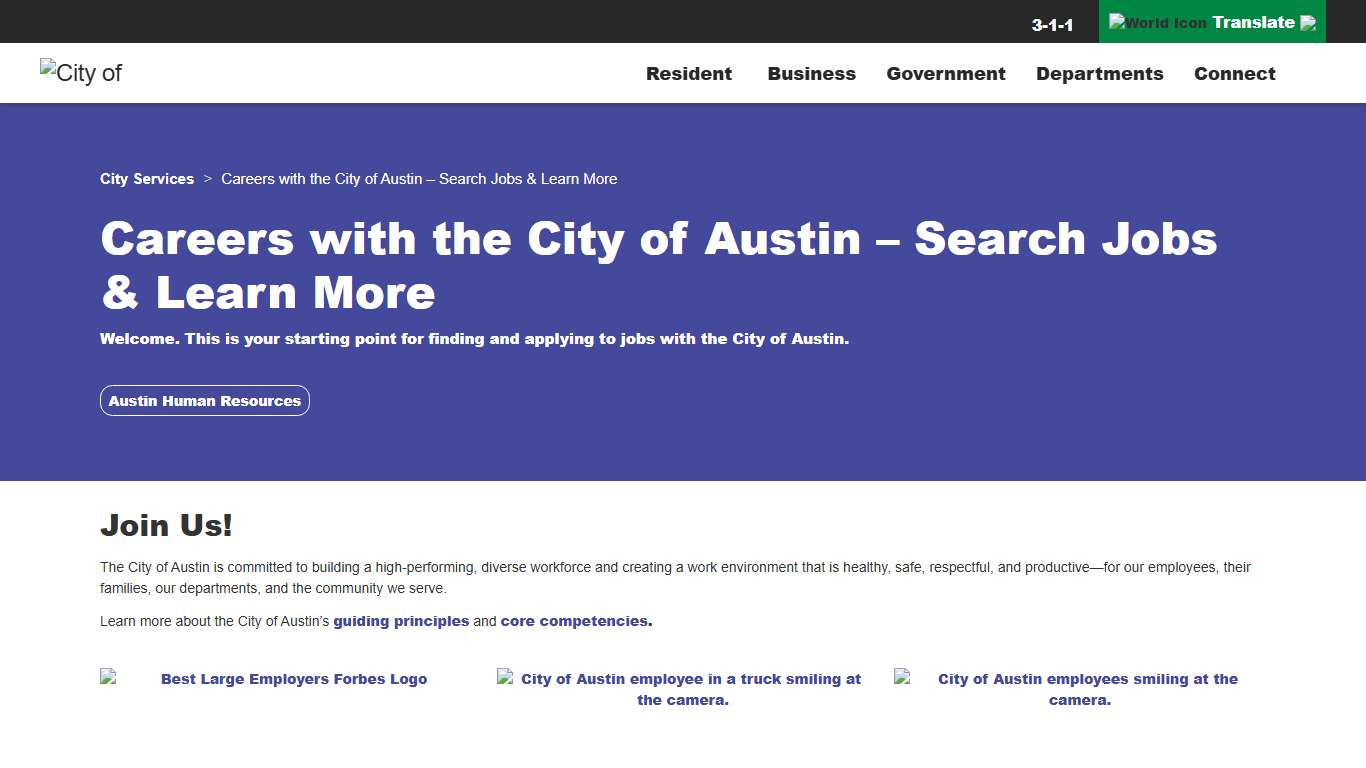
Task: Open the Connect menu
Action: pos(1234,73)
